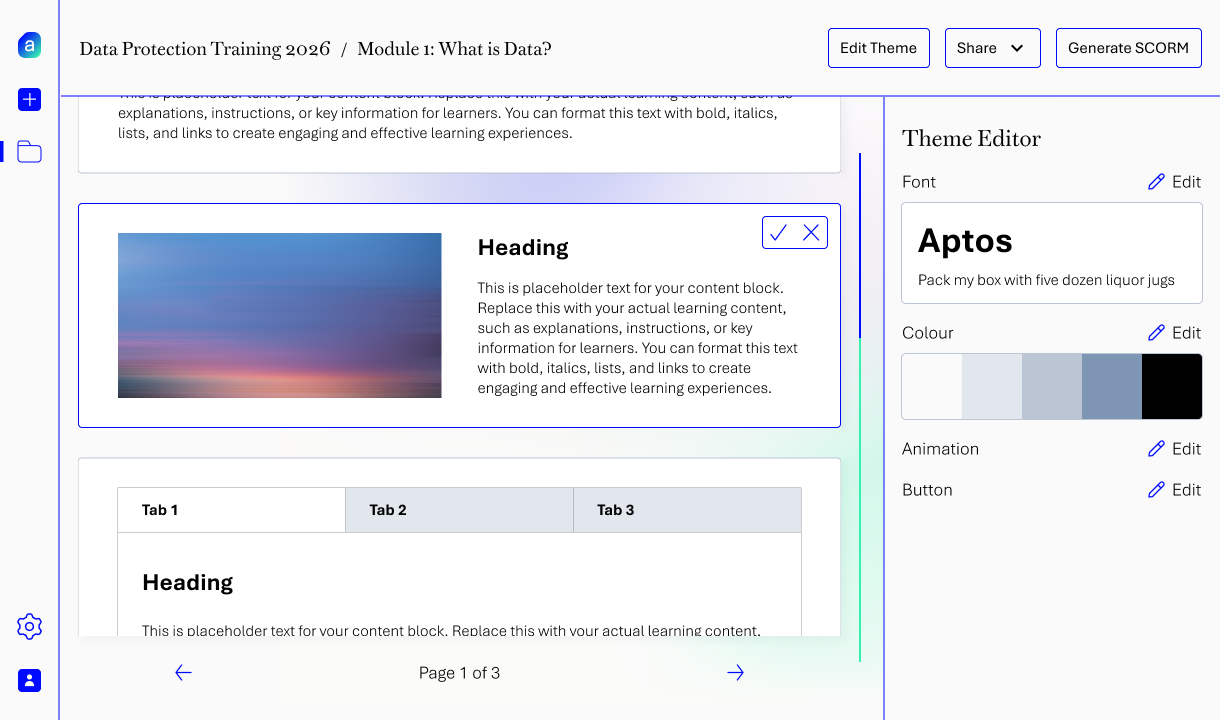
Task: Click pencil icon beside Font
Action: click(1156, 182)
